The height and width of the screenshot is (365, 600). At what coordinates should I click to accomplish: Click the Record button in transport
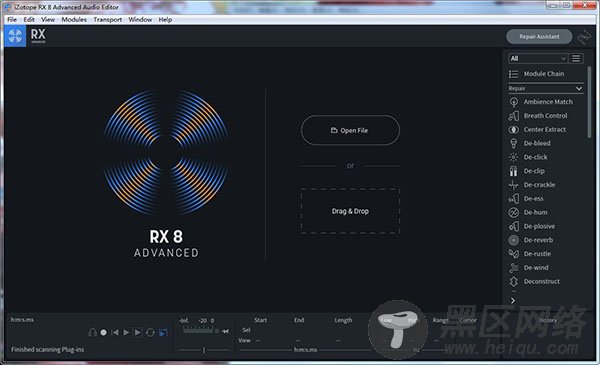(103, 332)
